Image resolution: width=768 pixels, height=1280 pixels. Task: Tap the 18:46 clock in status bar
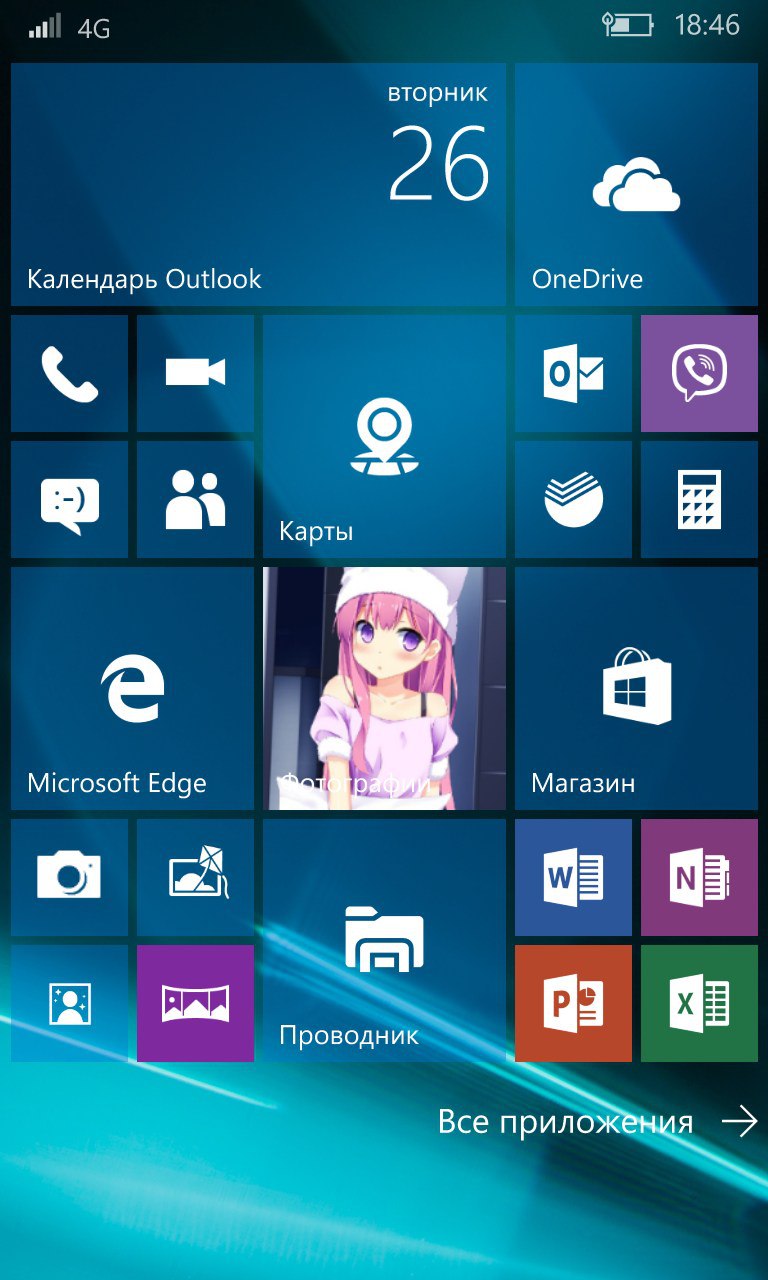point(707,25)
